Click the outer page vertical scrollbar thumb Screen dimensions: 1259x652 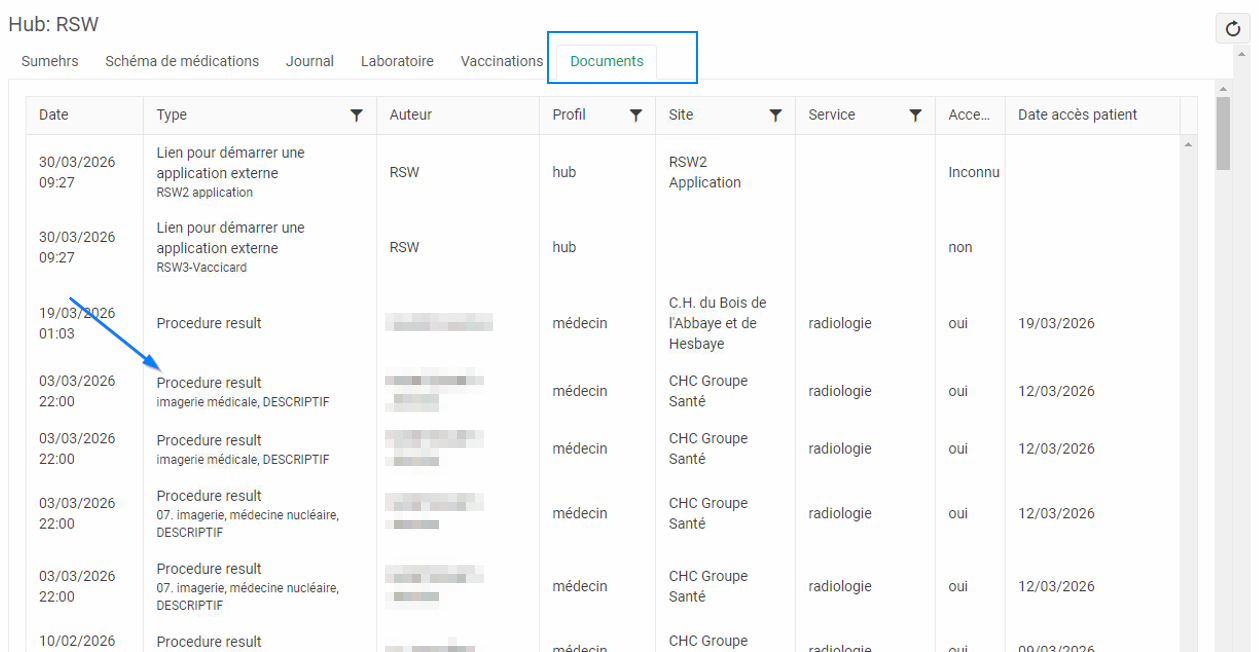pos(1223,135)
